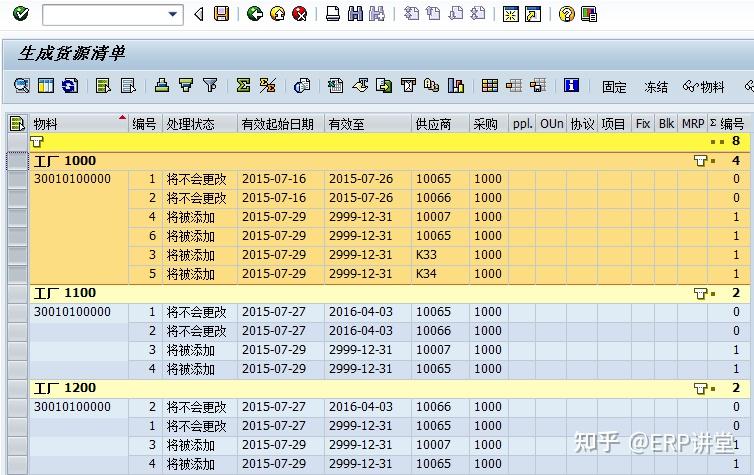754x475 pixels.
Task: Click the ABC Analysis icon
Action: pyautogui.click(x=431, y=86)
